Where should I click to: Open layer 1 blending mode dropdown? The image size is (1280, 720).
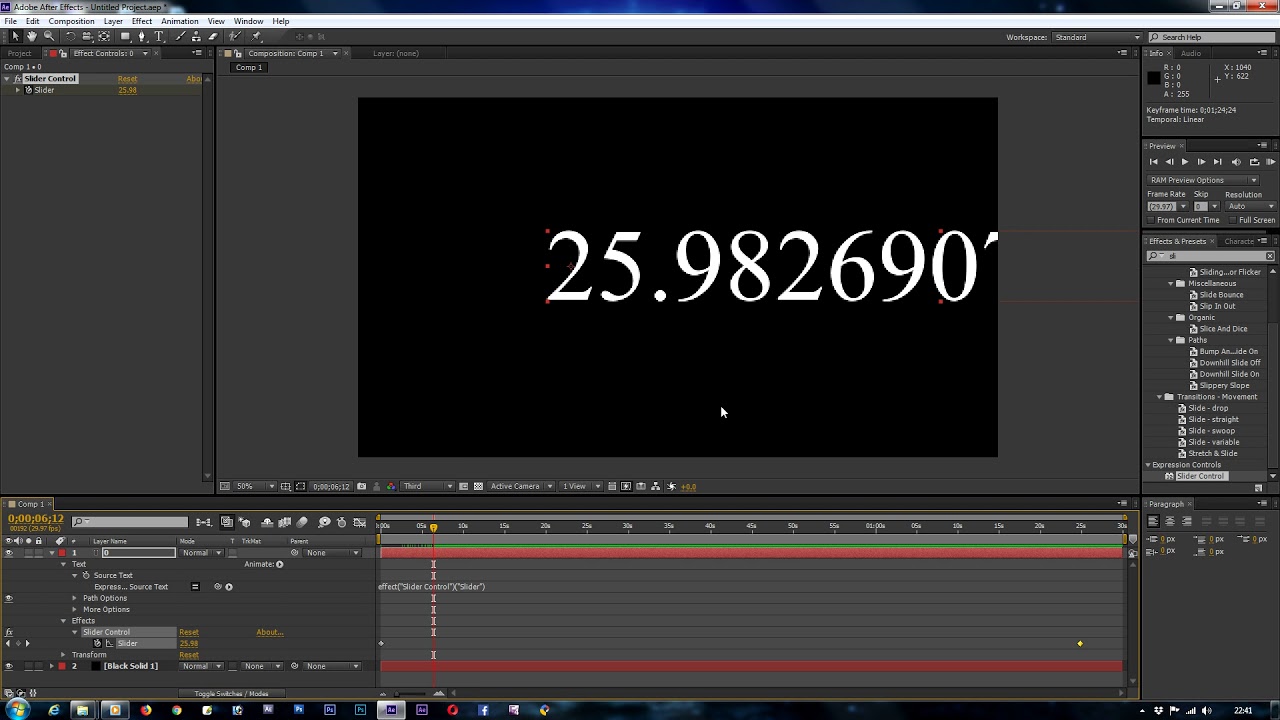click(x=201, y=553)
